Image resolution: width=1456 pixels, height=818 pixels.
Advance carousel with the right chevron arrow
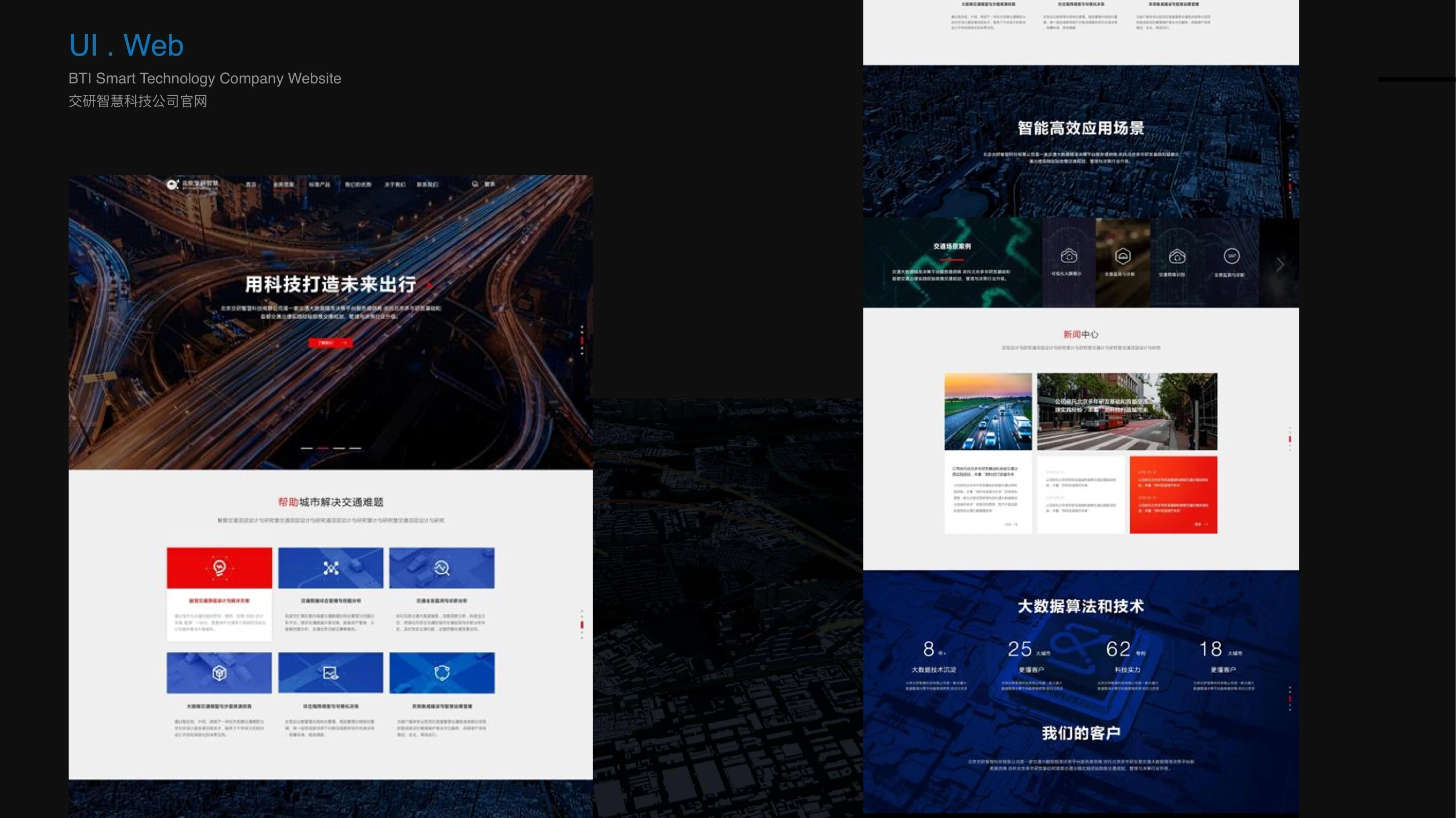[1280, 265]
